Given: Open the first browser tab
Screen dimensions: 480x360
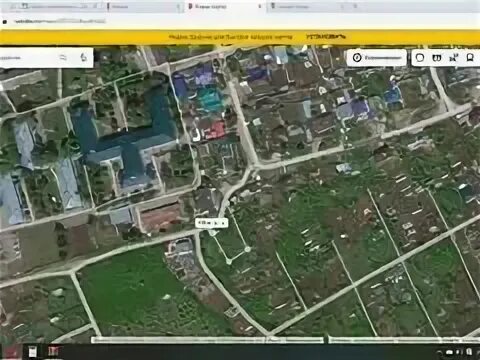Looking at the screenshot, I should (x=53, y=6).
